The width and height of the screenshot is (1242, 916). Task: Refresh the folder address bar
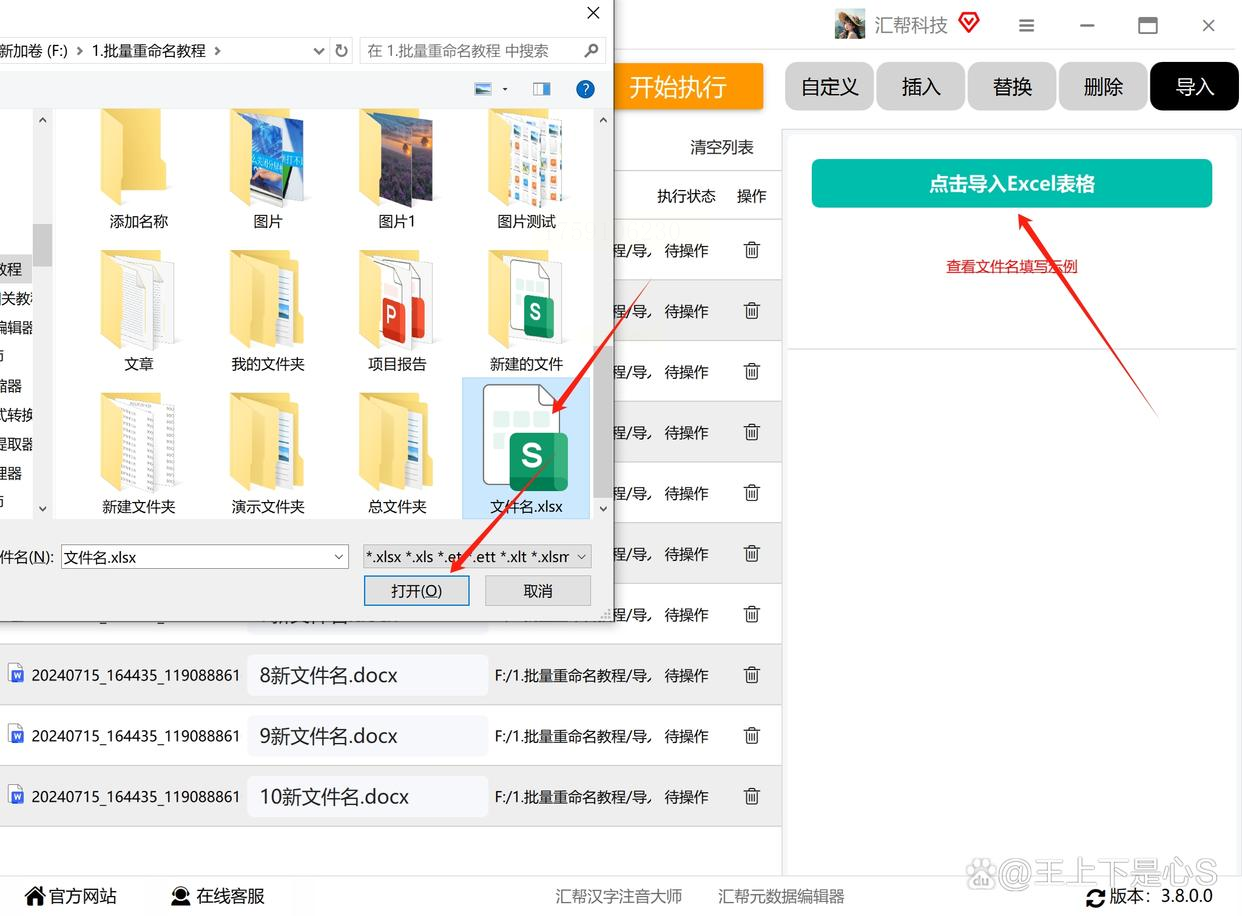342,50
